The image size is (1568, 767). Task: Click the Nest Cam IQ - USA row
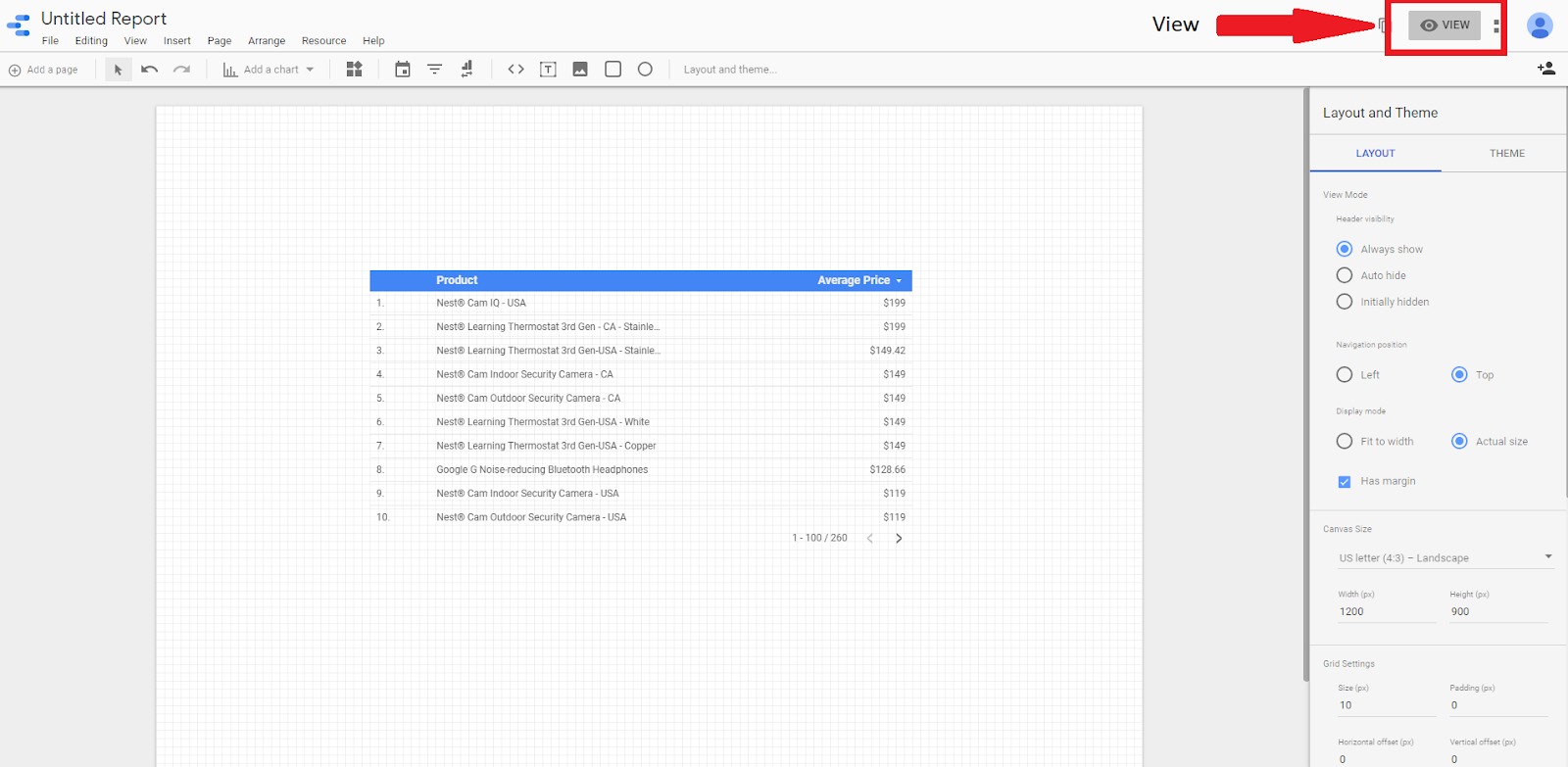pyautogui.click(x=641, y=303)
